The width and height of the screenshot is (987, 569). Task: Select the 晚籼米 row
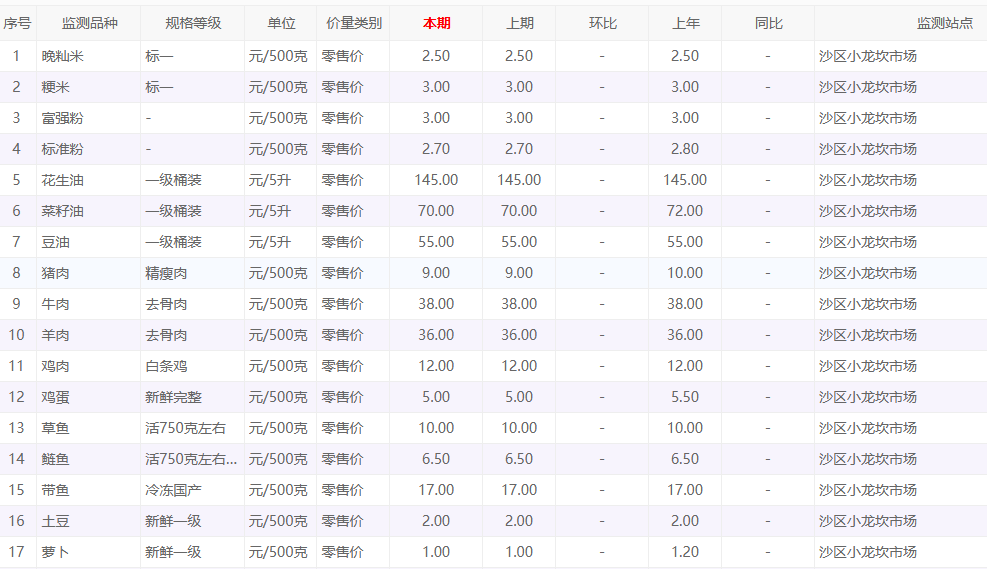coord(494,56)
